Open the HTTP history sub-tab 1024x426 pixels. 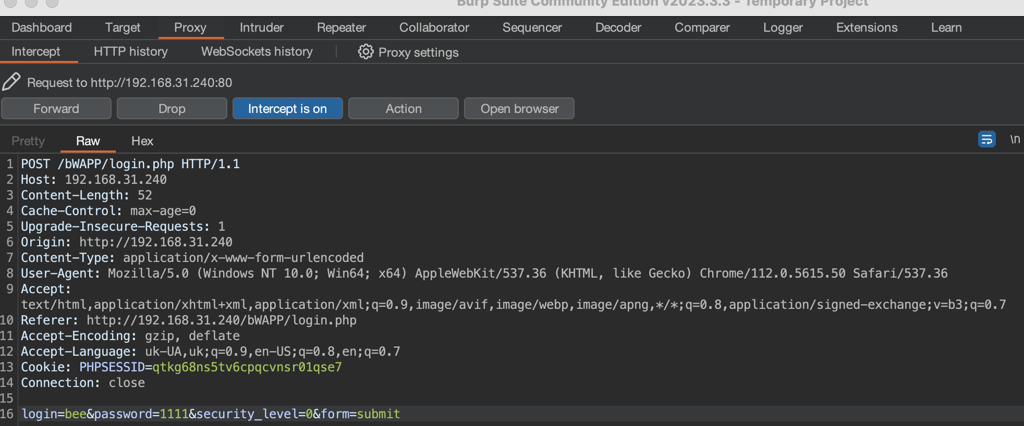coord(131,51)
